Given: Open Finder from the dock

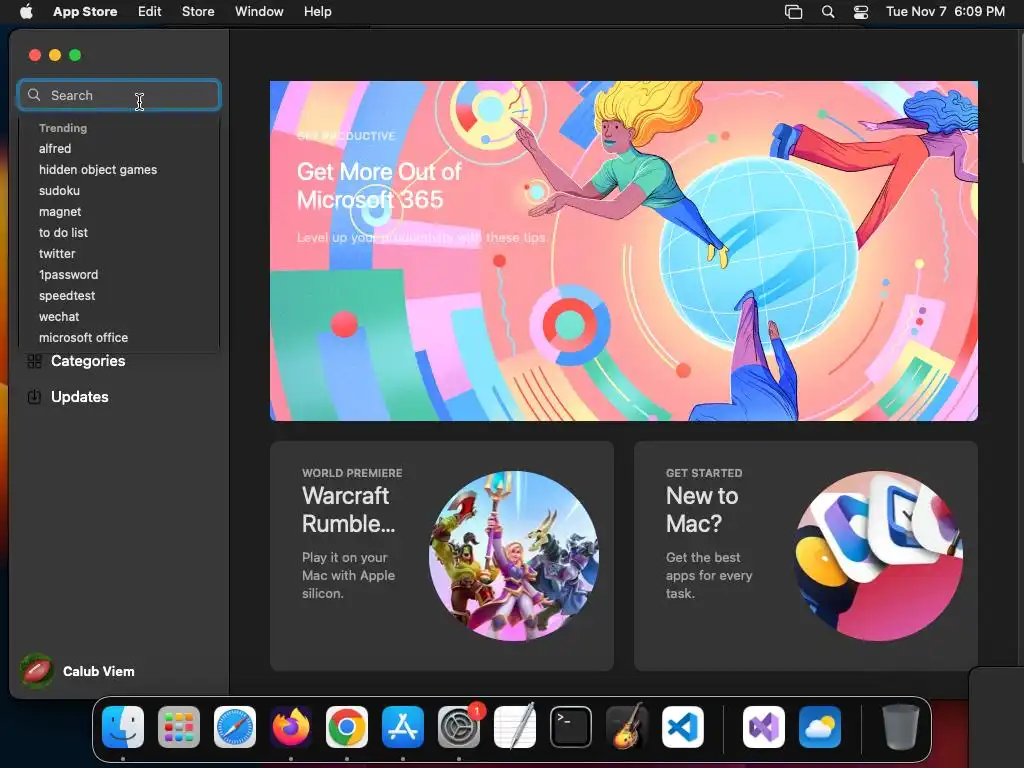Looking at the screenshot, I should coord(123,727).
